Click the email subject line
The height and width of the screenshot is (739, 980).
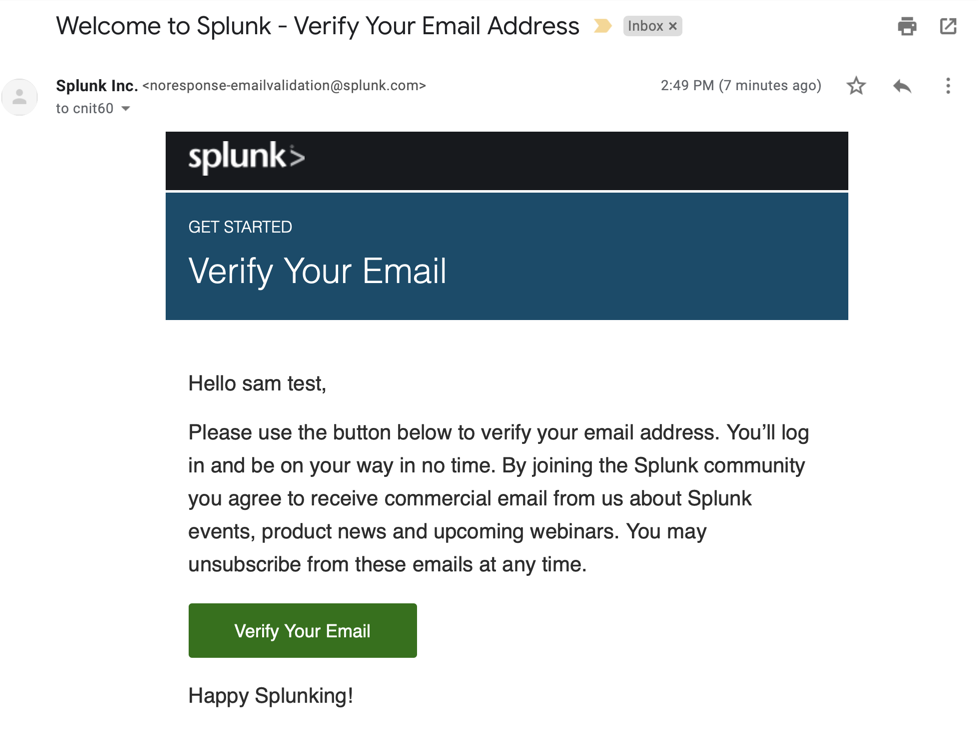pos(317,26)
